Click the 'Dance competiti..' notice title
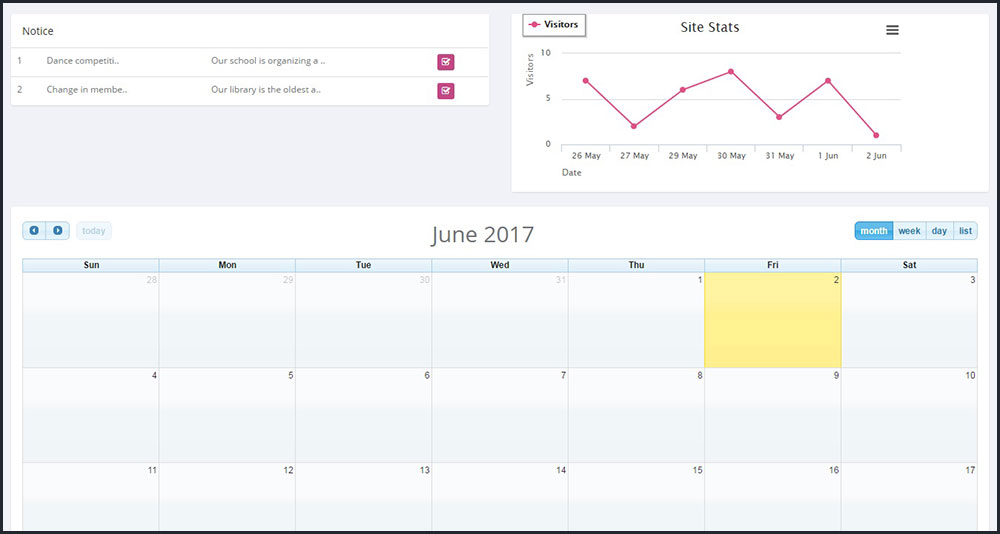This screenshot has height=534, width=1000. tap(83, 61)
